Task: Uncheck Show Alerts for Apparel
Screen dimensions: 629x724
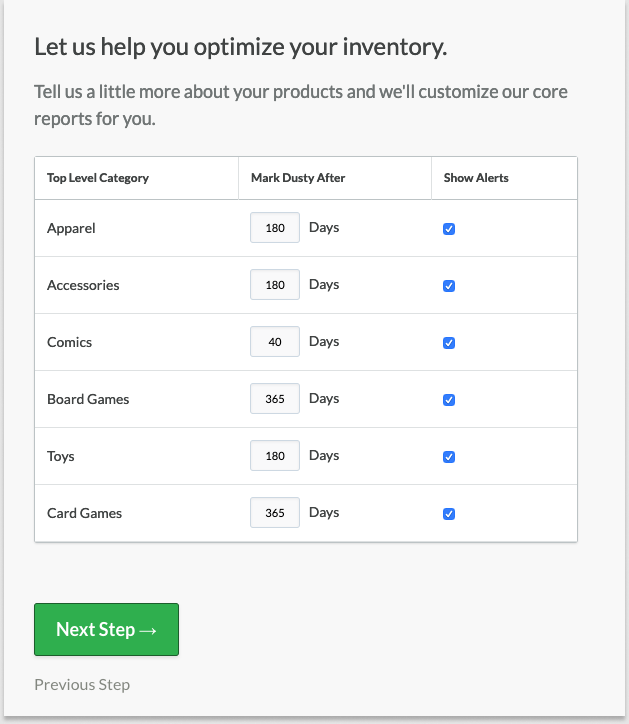Action: point(449,229)
